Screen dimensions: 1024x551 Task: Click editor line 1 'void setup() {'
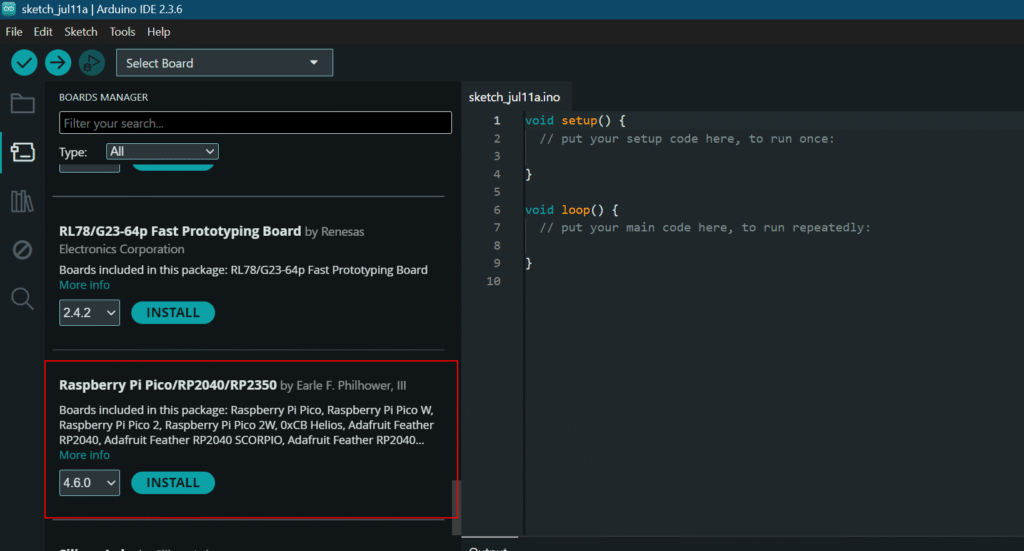[x=575, y=121]
